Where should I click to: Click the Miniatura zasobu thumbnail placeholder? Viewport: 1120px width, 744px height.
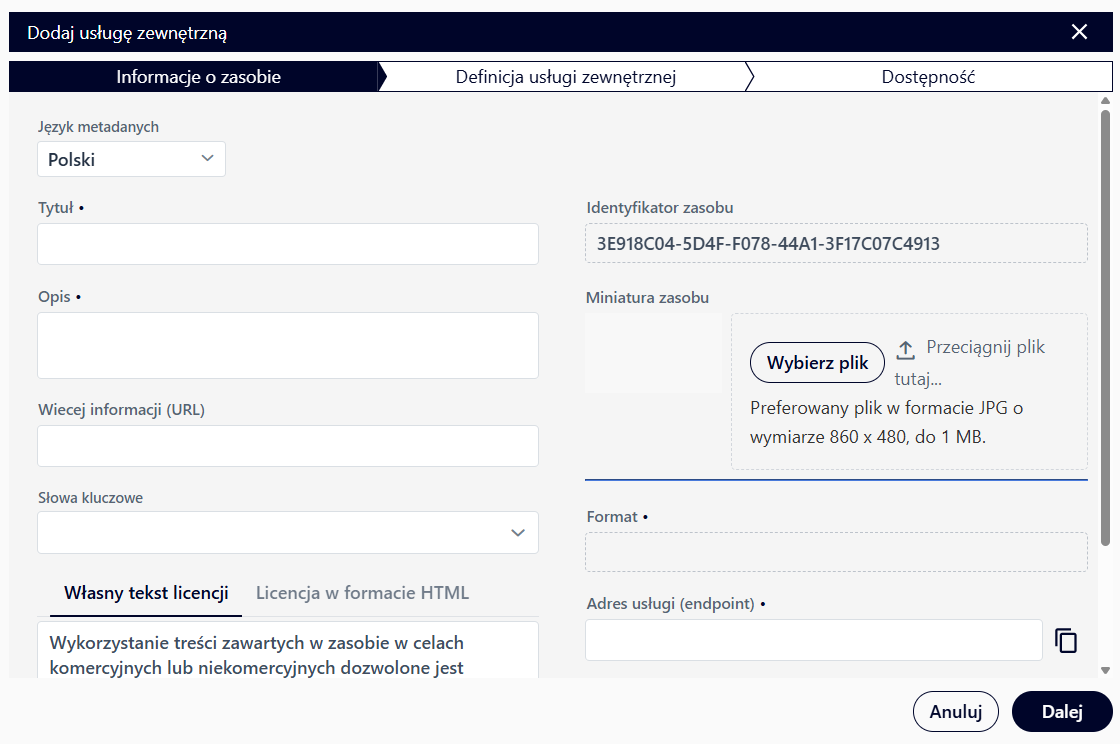(653, 353)
